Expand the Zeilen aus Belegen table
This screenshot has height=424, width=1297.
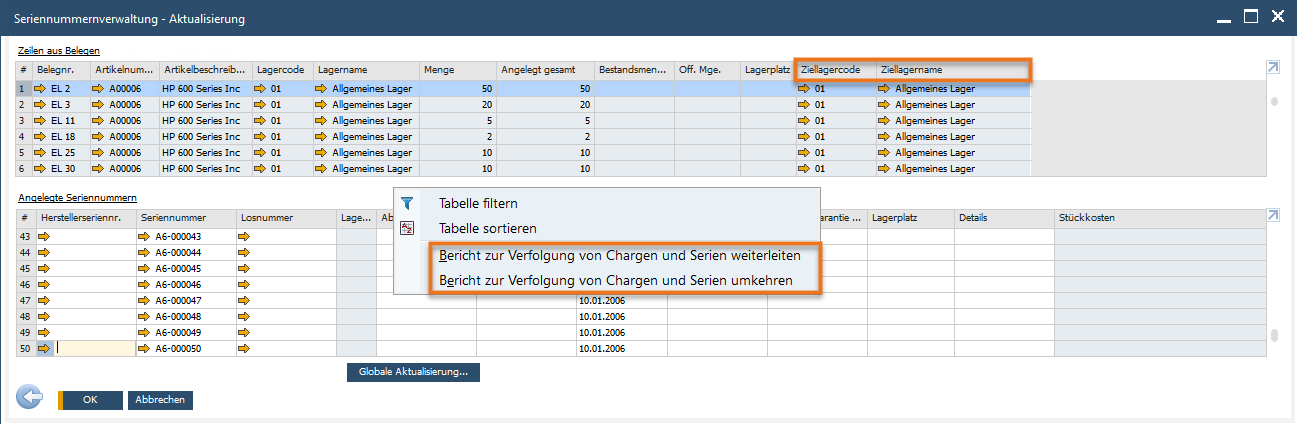pyautogui.click(x=1272, y=68)
